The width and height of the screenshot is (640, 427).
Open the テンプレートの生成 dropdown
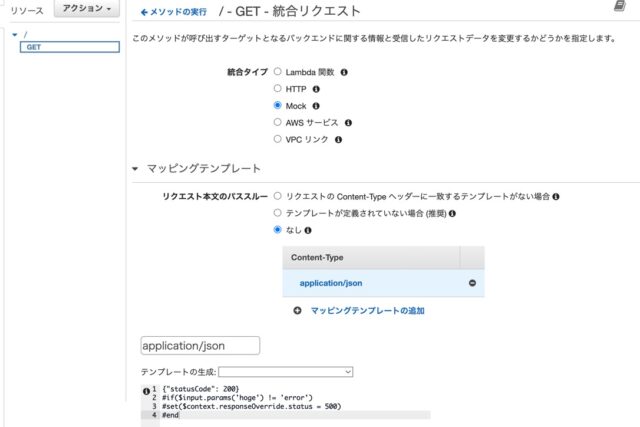coord(286,372)
